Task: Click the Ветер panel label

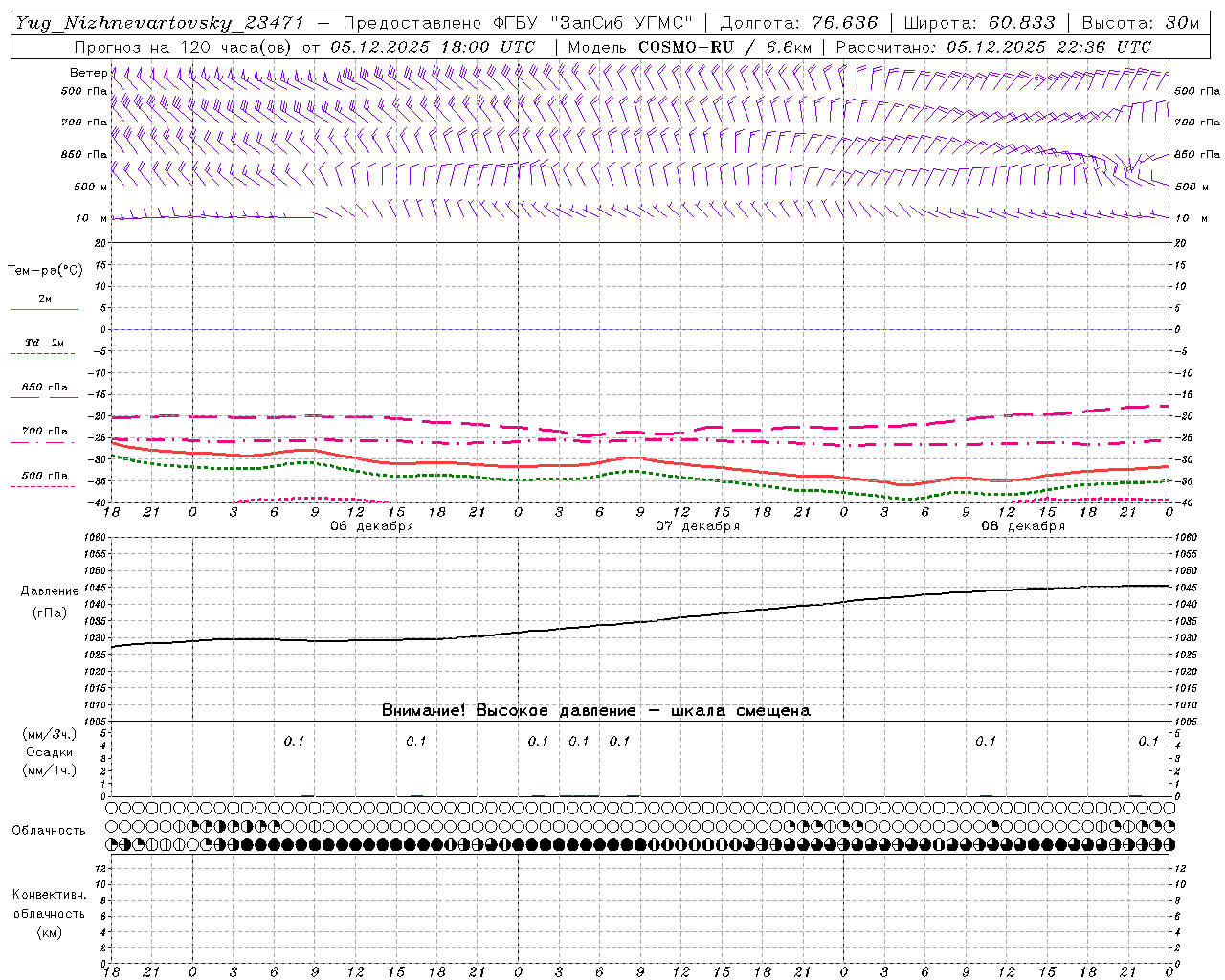Action: tap(88, 73)
